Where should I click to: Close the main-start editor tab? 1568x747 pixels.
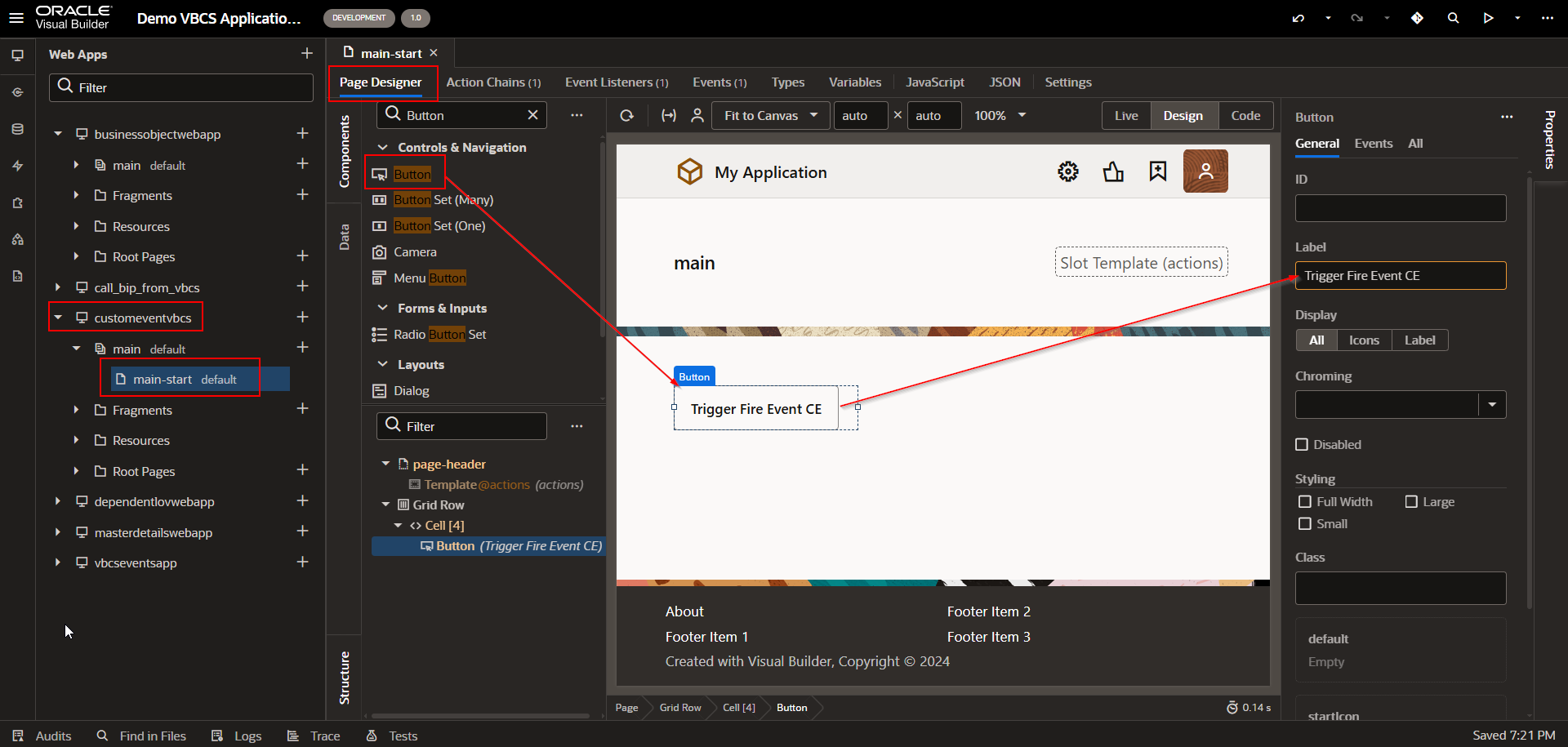tap(434, 53)
